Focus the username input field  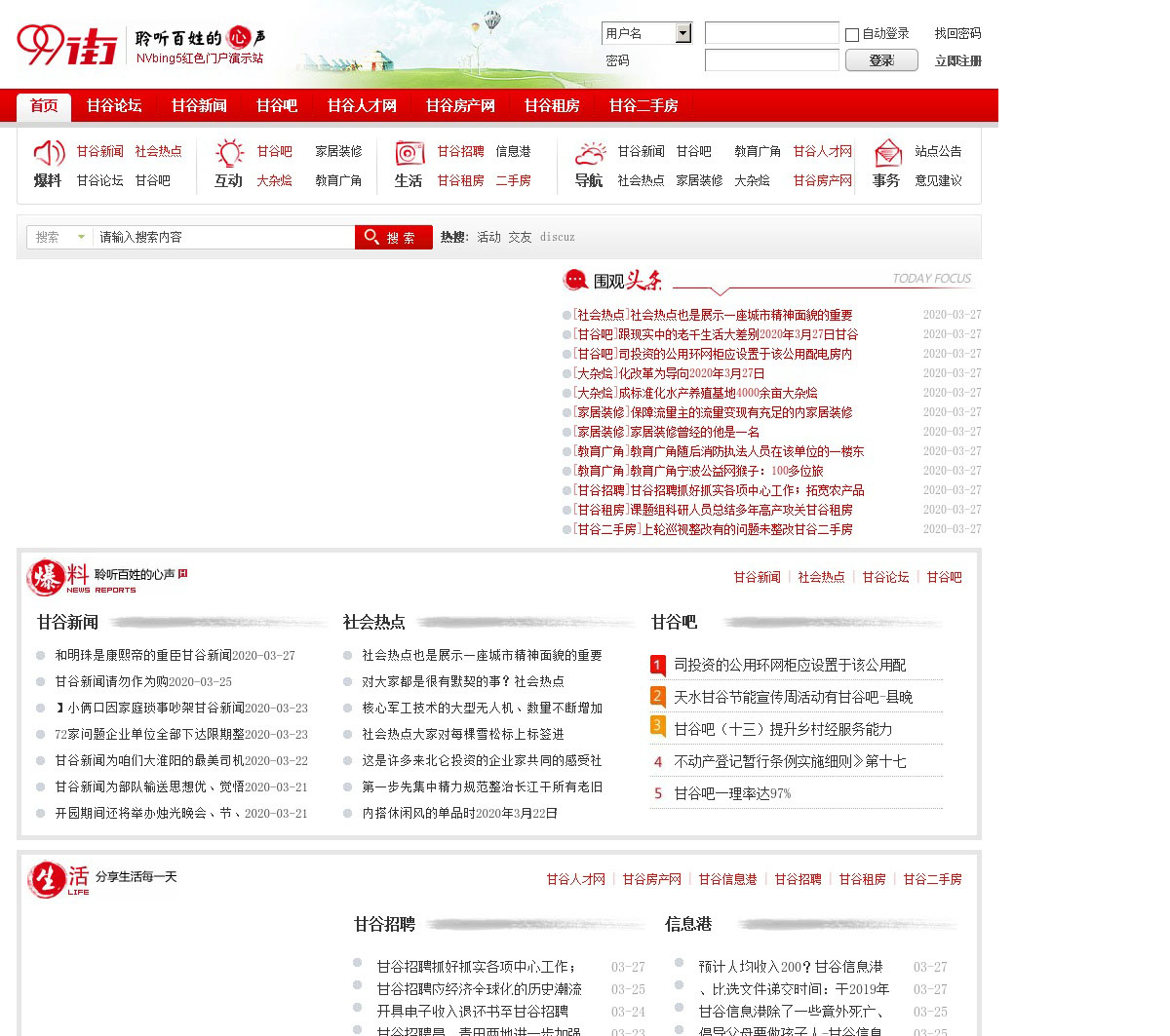pyautogui.click(x=772, y=33)
